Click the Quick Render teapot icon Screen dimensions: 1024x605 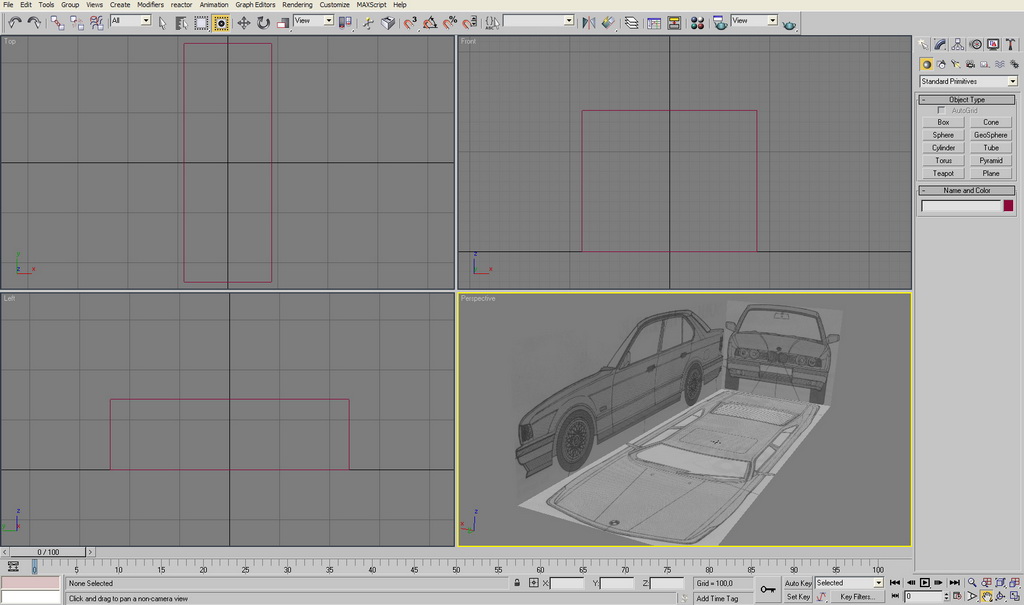(790, 21)
